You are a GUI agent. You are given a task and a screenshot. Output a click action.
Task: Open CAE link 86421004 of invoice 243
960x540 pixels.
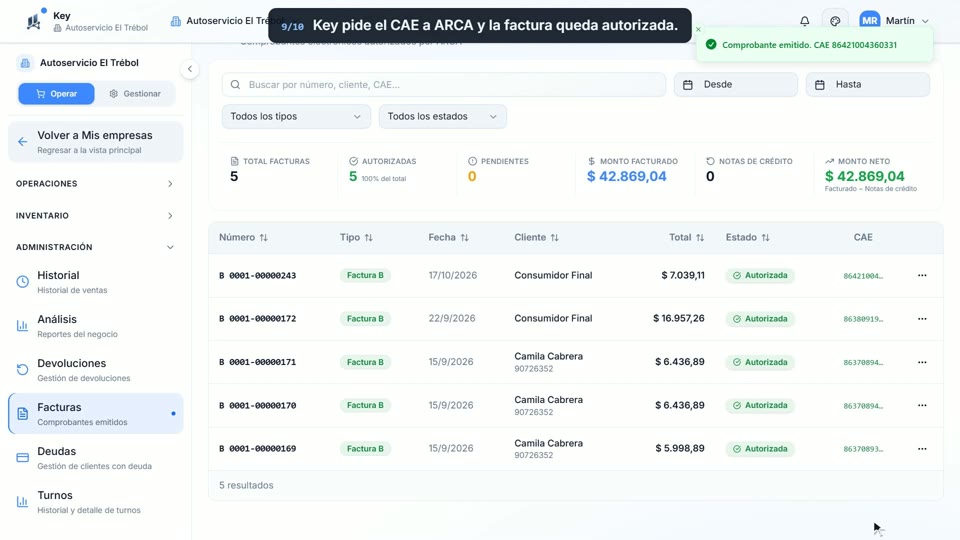coord(863,276)
